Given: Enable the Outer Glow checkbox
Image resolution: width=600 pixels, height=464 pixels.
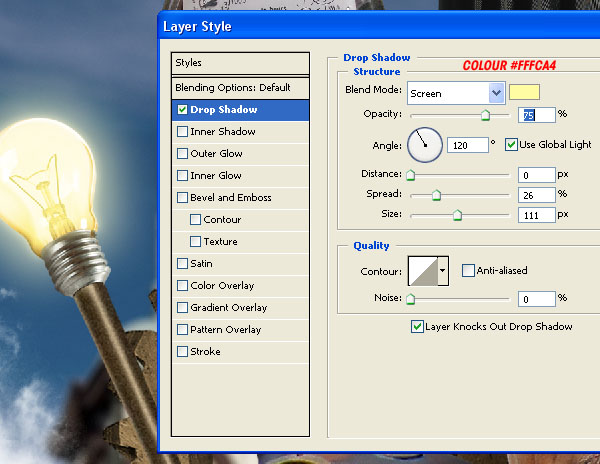Looking at the screenshot, I should coord(183,153).
